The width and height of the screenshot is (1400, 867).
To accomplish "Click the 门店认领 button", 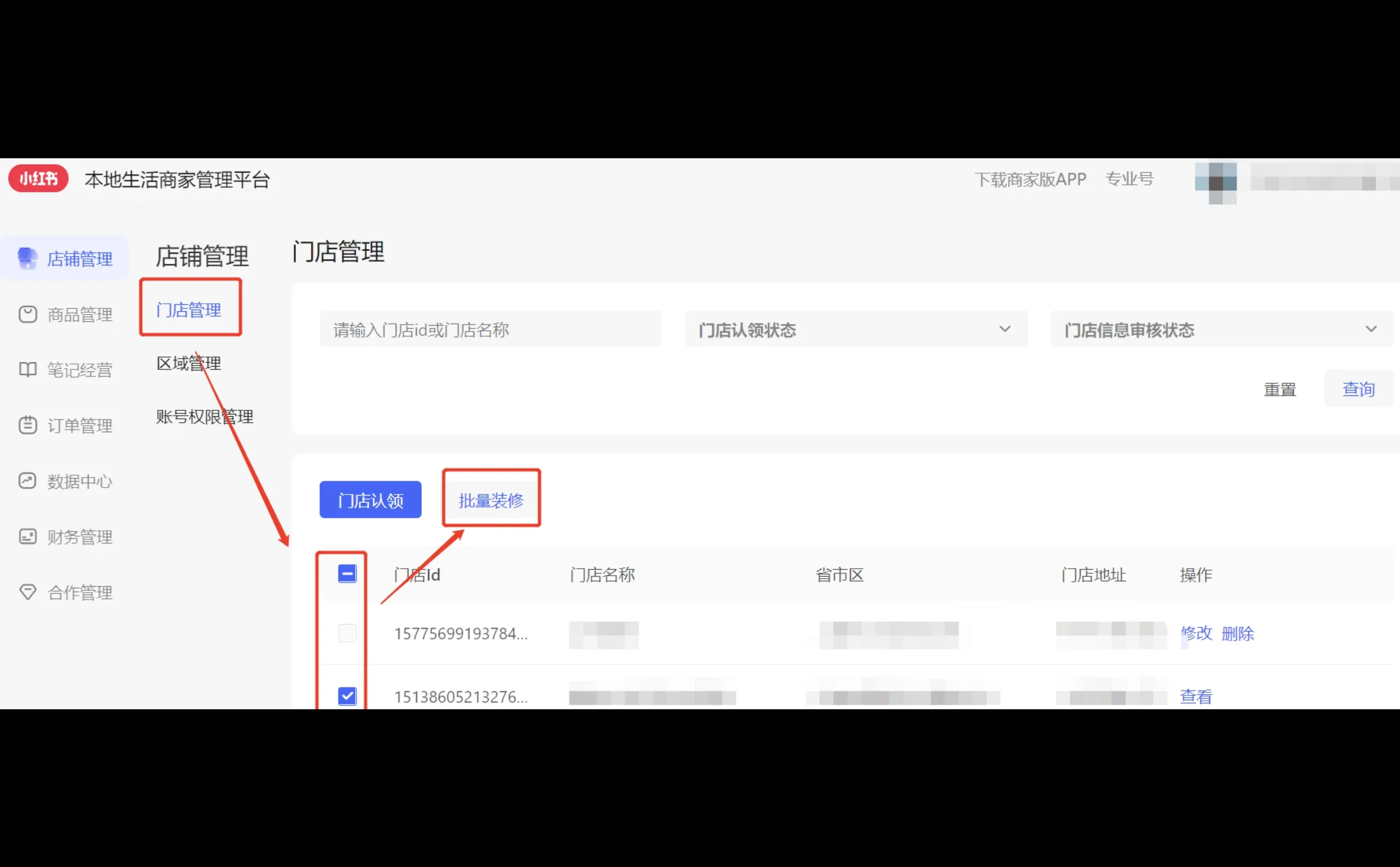I will pyautogui.click(x=370, y=499).
